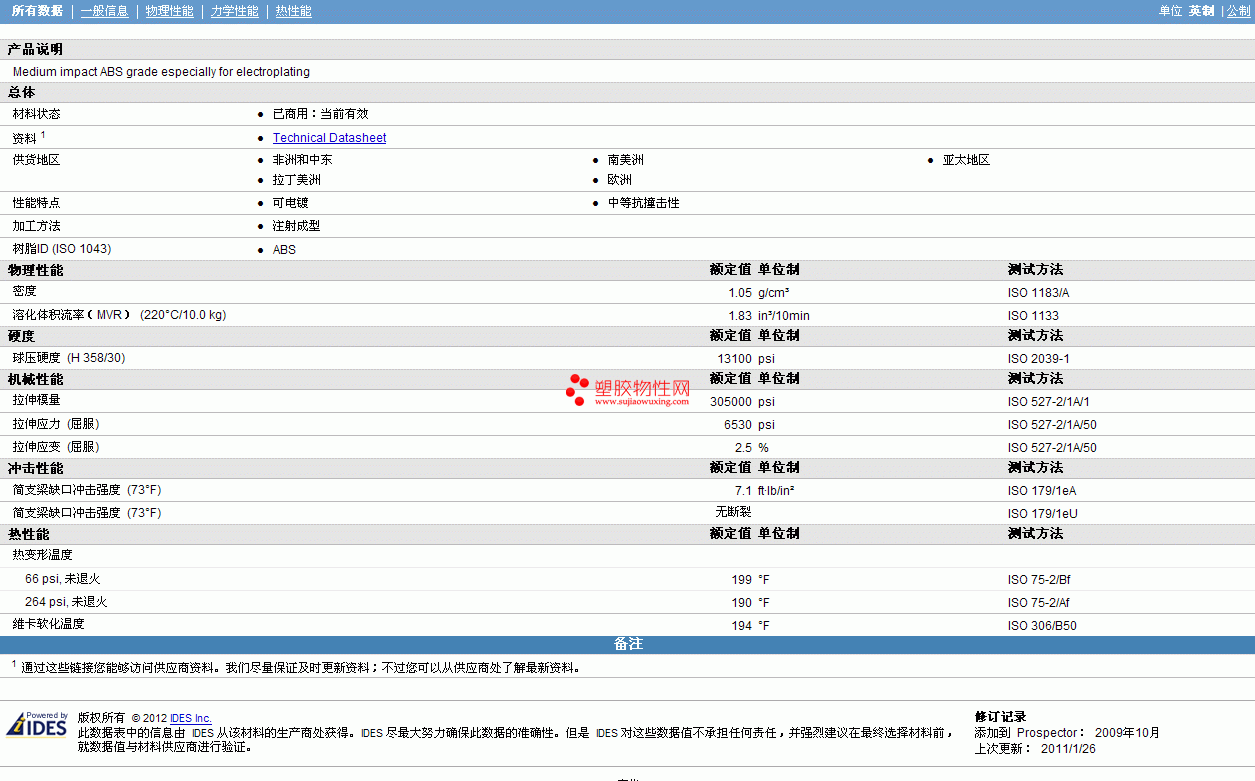Click the 亚太地区 supply region
1255x781 pixels.
tap(966, 160)
